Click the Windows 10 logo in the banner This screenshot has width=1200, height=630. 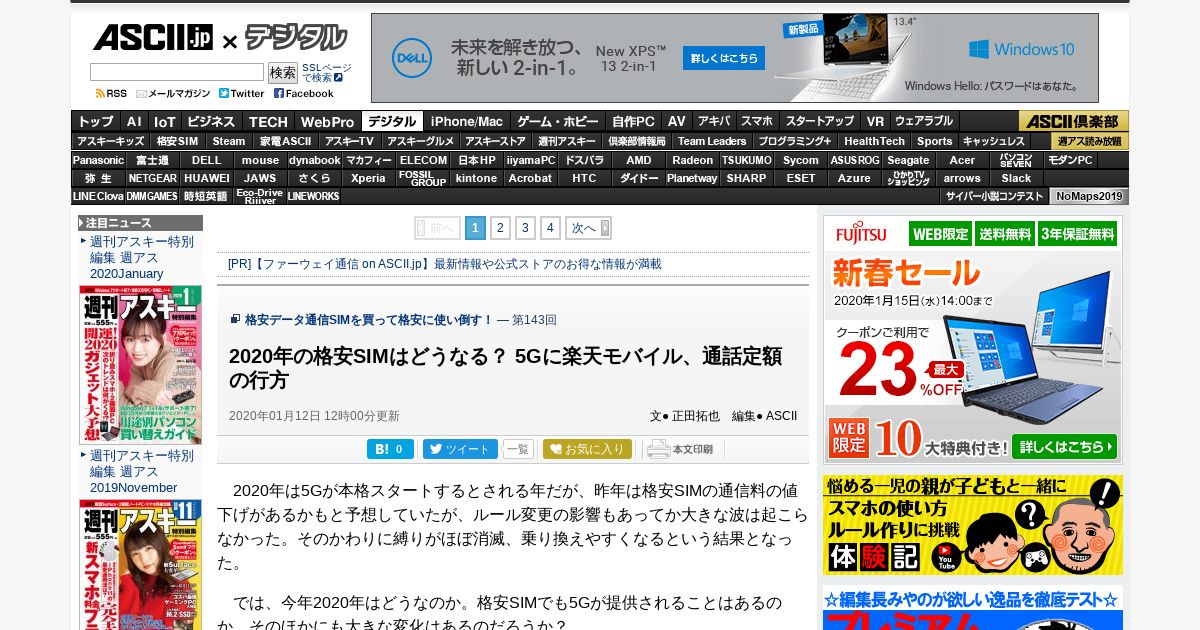1021,49
